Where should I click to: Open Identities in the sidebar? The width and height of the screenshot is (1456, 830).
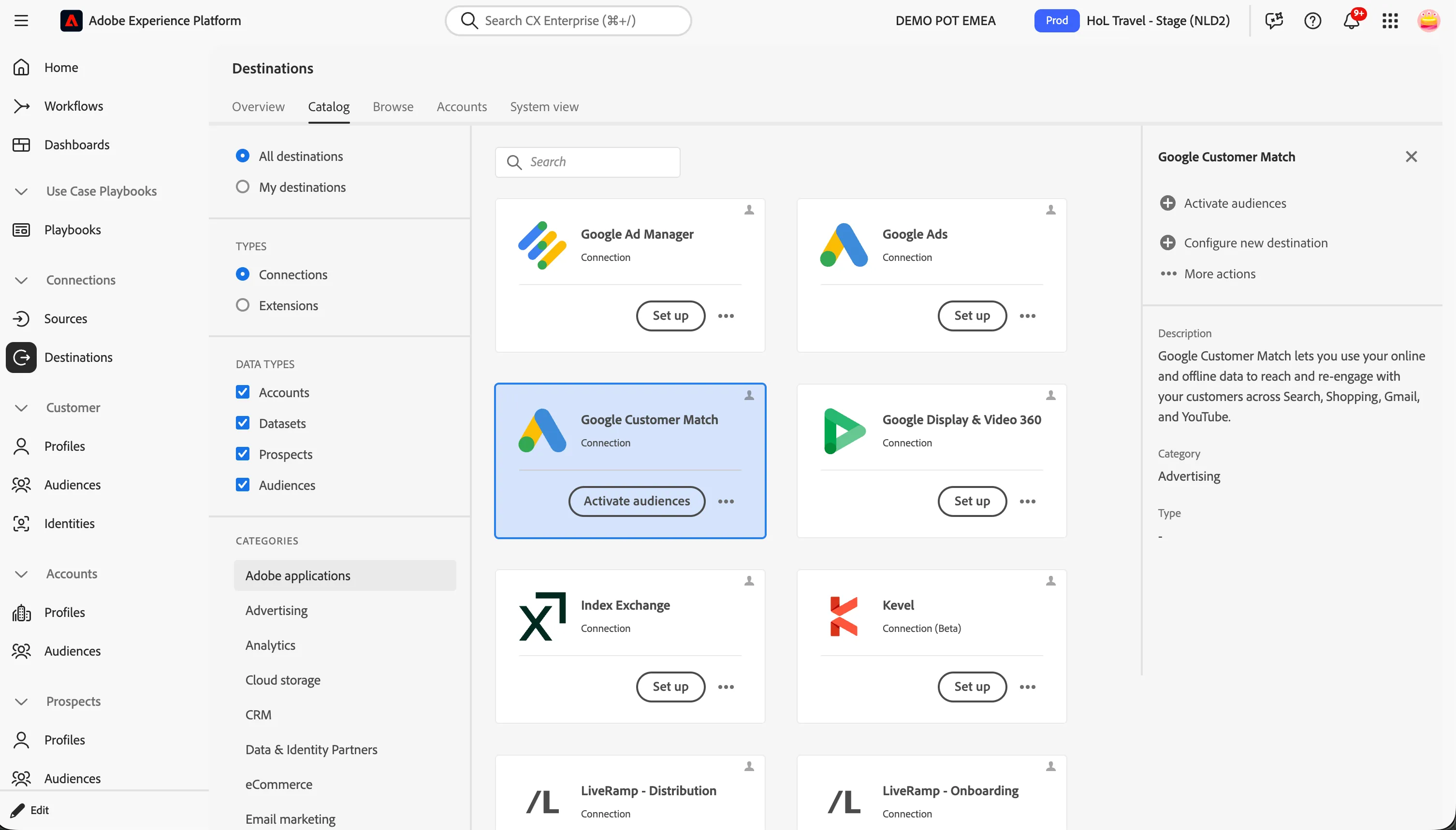pyautogui.click(x=69, y=523)
